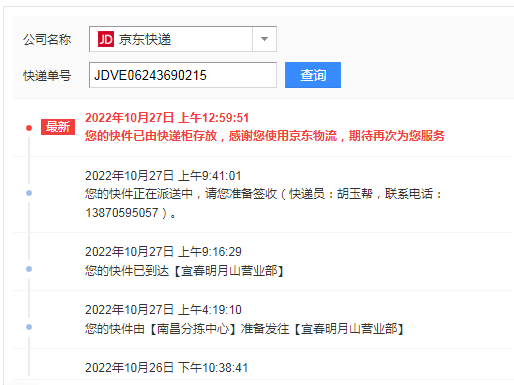Image resolution: width=514 pixels, height=385 pixels.
Task: Click courier phone number 13870595057
Action: click(x=122, y=213)
